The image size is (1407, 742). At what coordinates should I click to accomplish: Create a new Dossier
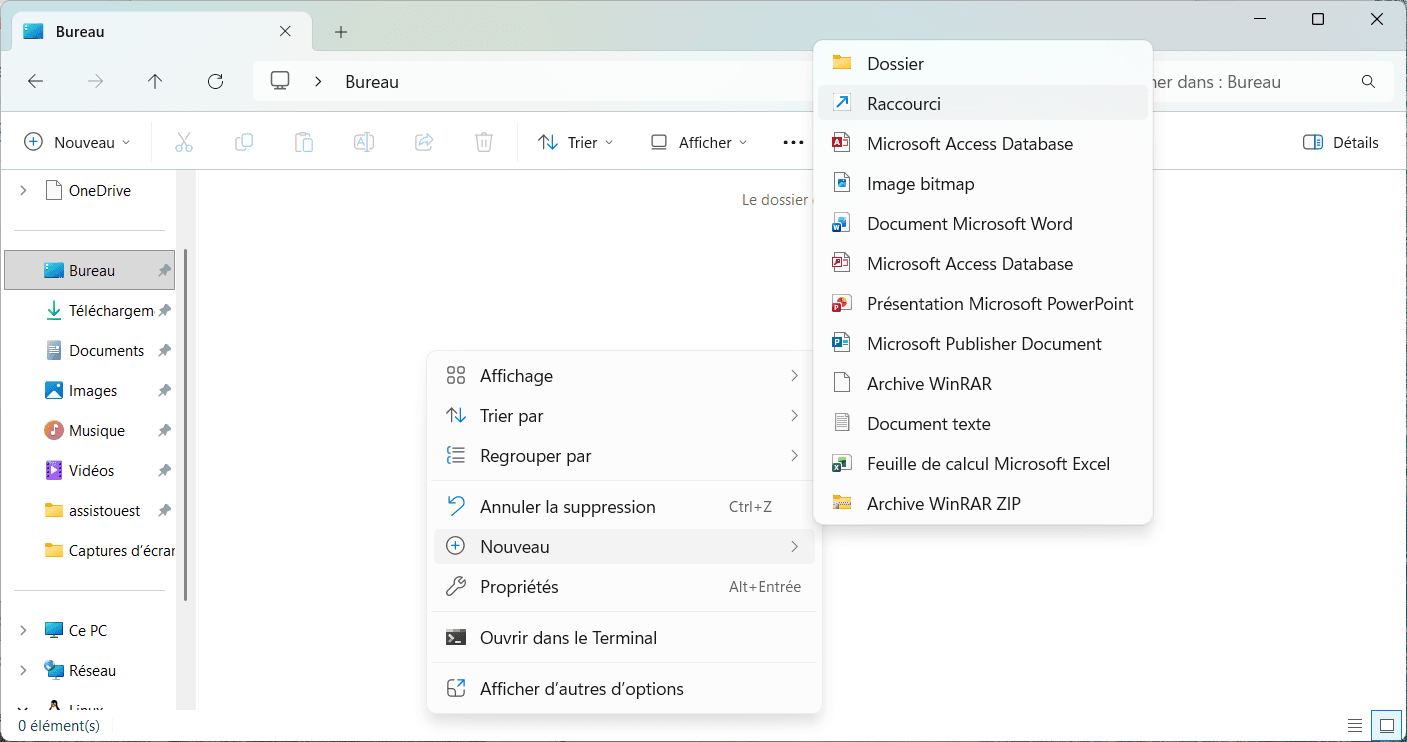coord(983,64)
